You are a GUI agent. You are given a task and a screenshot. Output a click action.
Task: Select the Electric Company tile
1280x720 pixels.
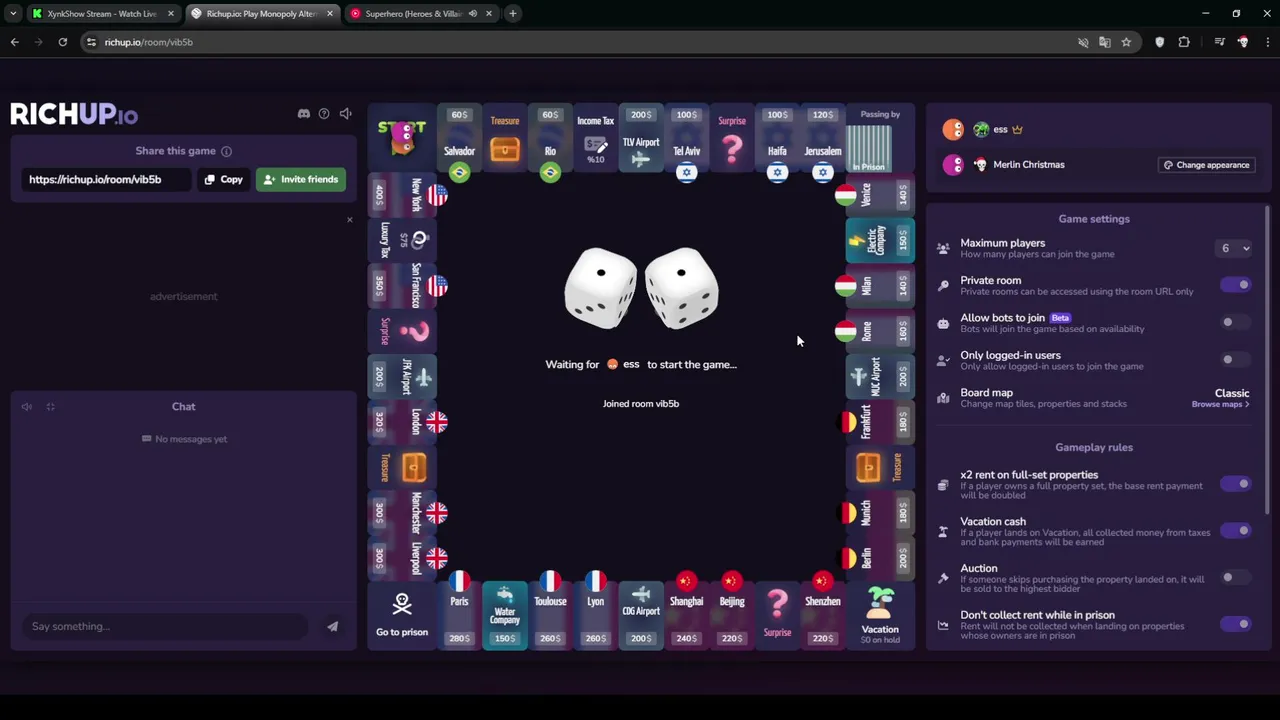tap(880, 240)
